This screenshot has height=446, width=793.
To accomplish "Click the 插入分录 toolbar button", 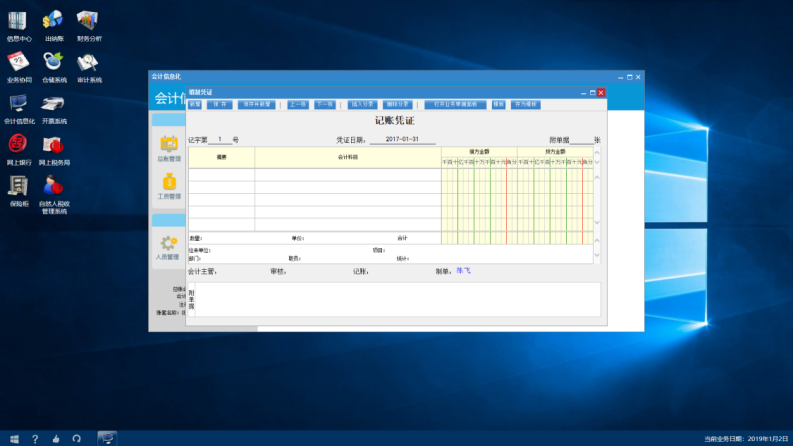I will [363, 105].
